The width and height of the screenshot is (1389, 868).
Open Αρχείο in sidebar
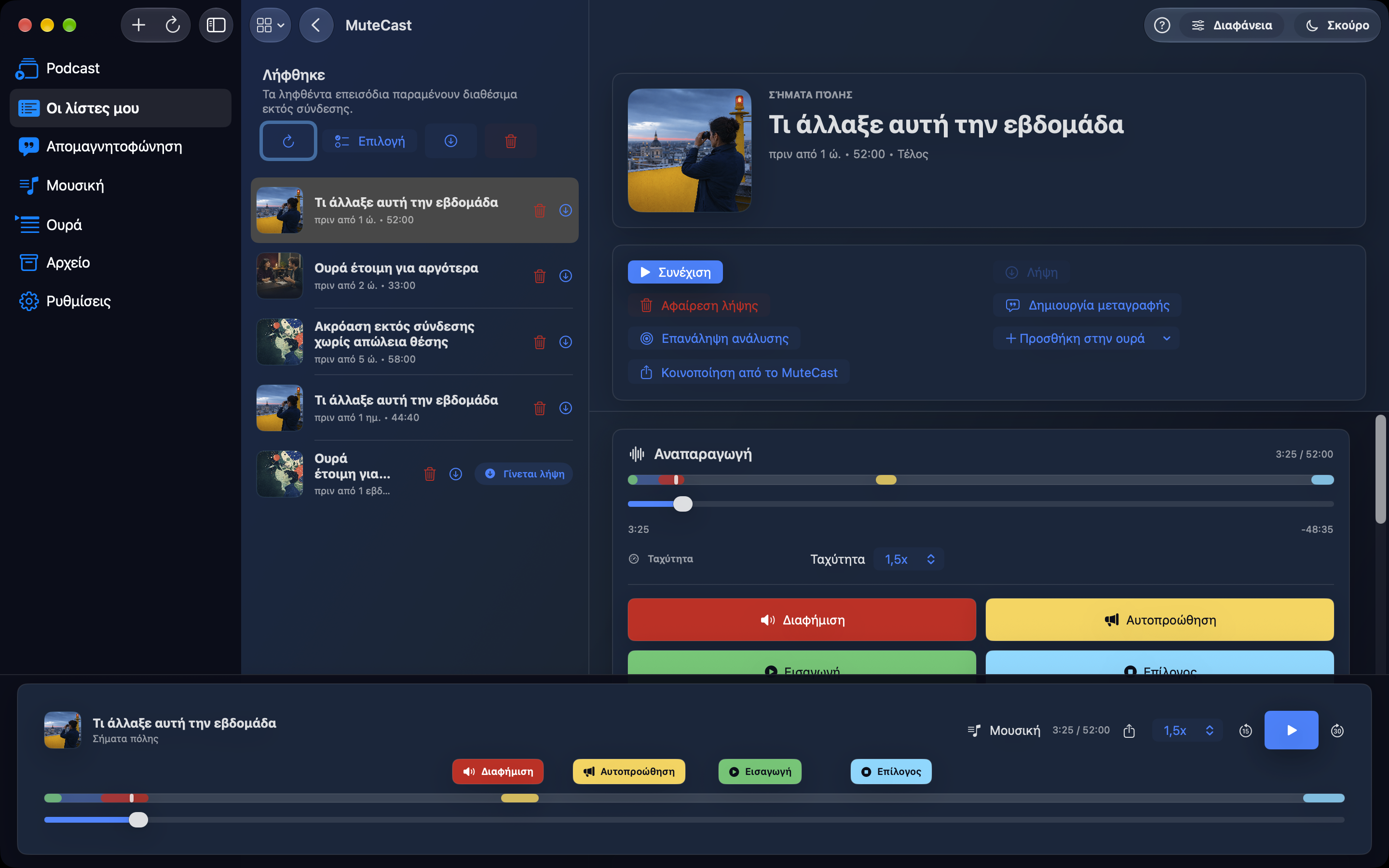[121, 262]
